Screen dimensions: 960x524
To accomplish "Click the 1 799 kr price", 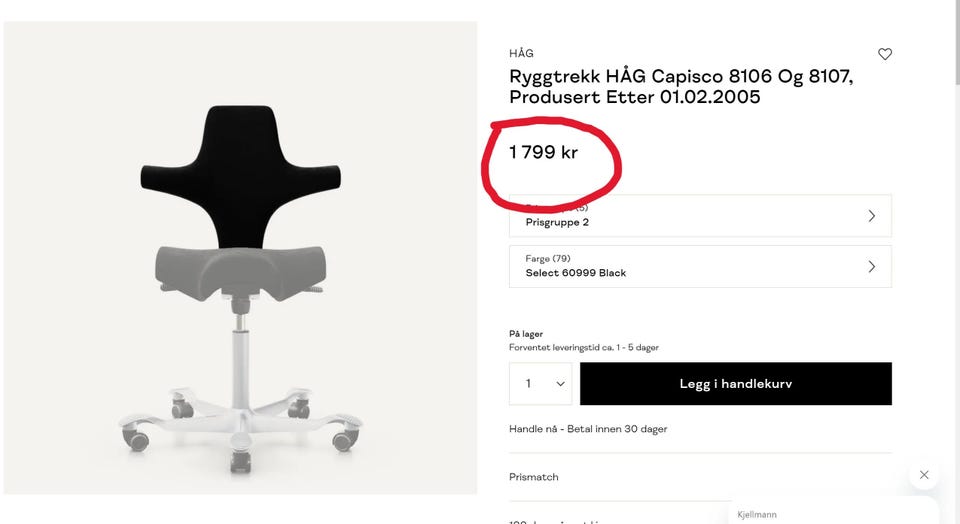I will click(x=543, y=153).
